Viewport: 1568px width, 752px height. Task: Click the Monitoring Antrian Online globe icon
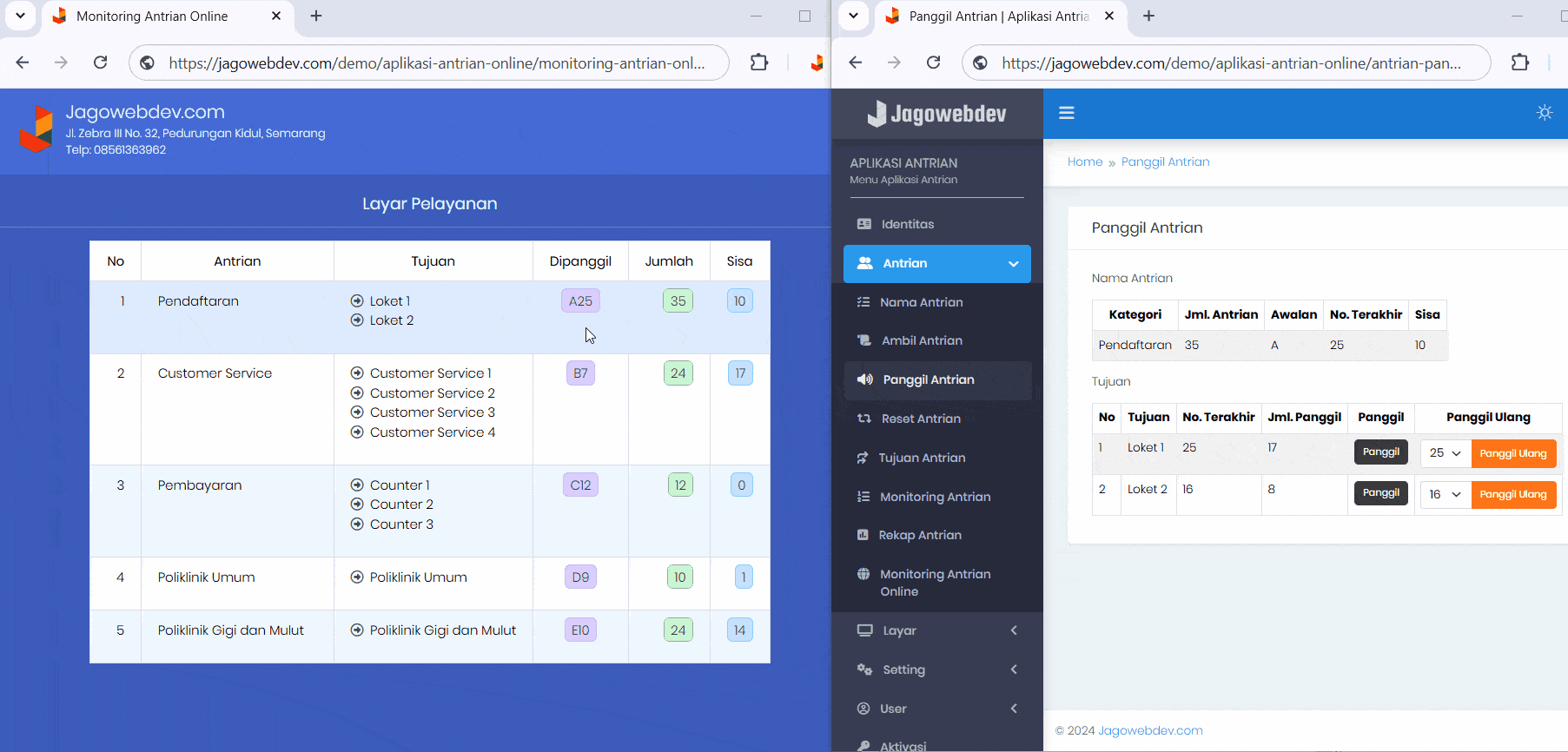click(x=863, y=574)
